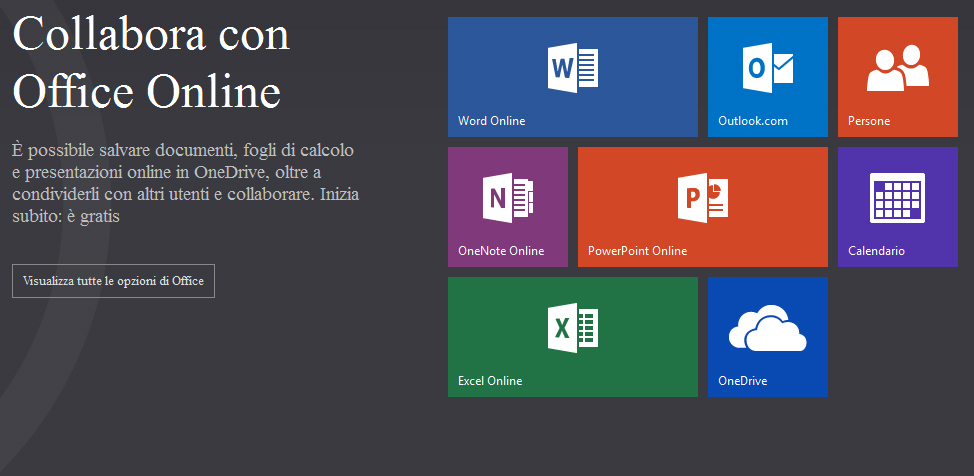Click the 'Word Online' tile label
Image resolution: width=974 pixels, height=476 pixels.
pyautogui.click(x=491, y=121)
